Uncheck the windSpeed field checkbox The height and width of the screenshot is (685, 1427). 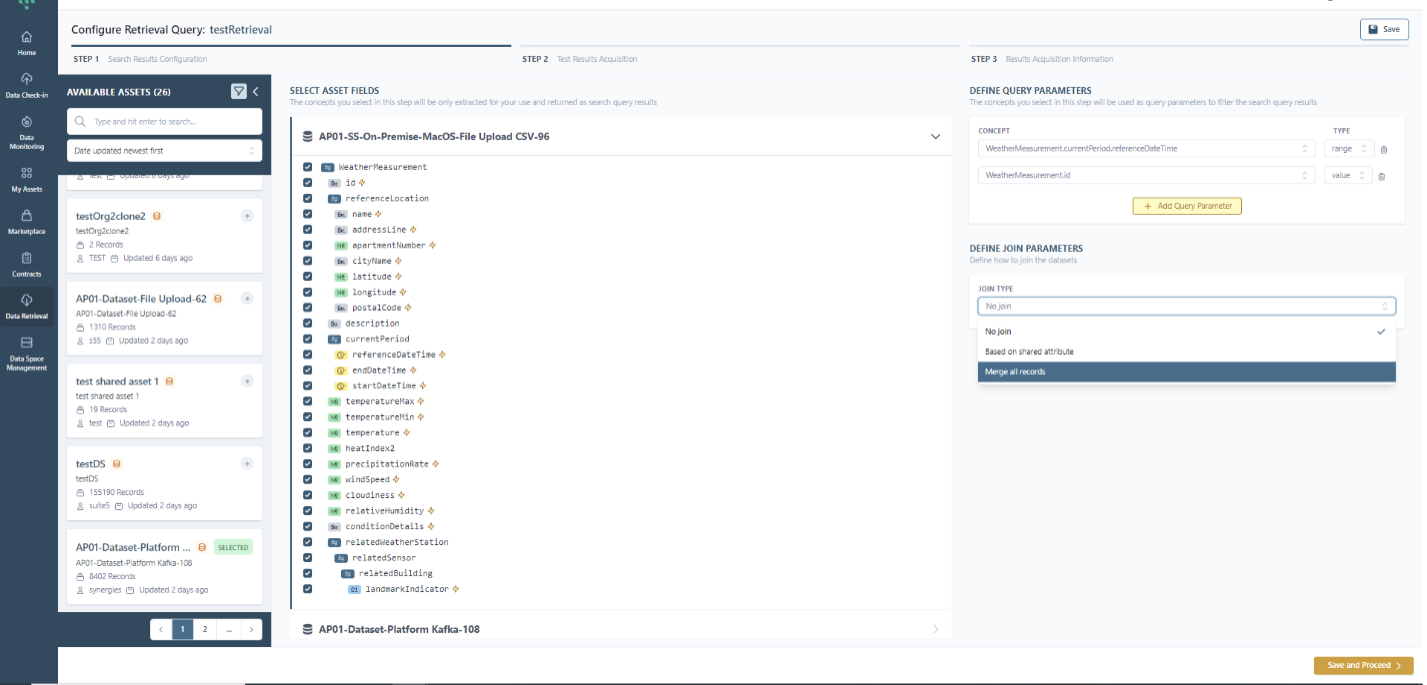point(308,480)
